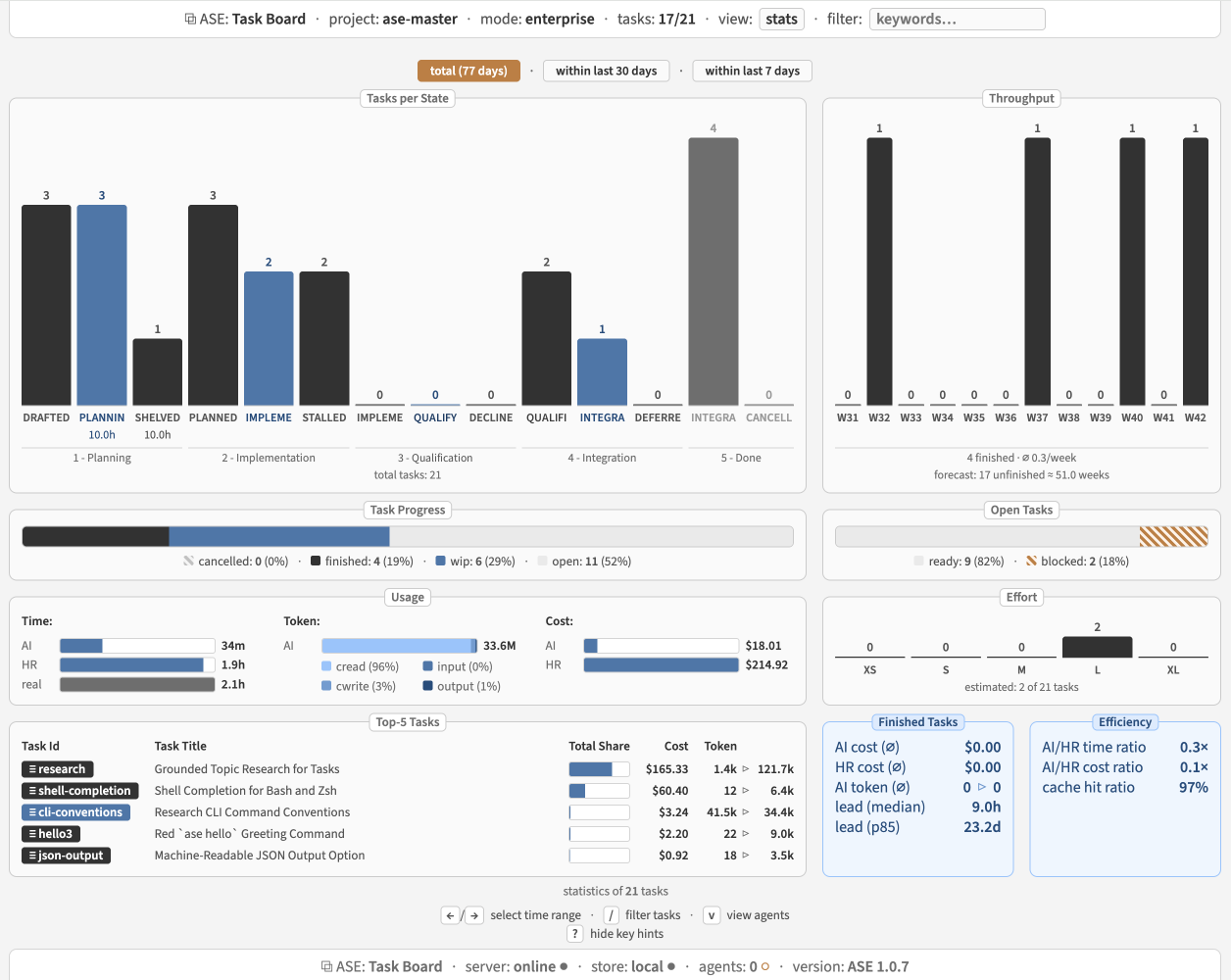Click the cache hit ratio 97% value
Screen dimensions: 1231x980
coord(1193,787)
